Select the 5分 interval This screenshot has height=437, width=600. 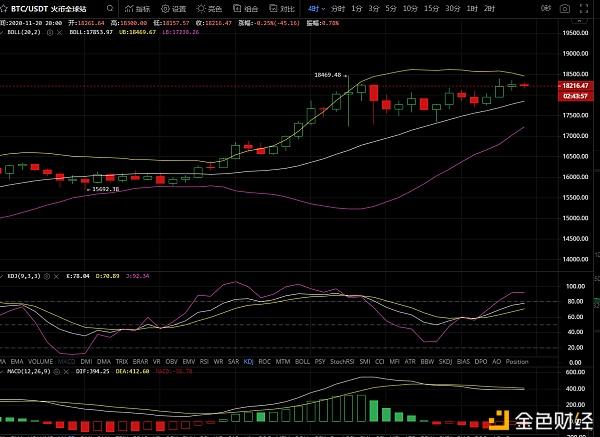coord(391,8)
